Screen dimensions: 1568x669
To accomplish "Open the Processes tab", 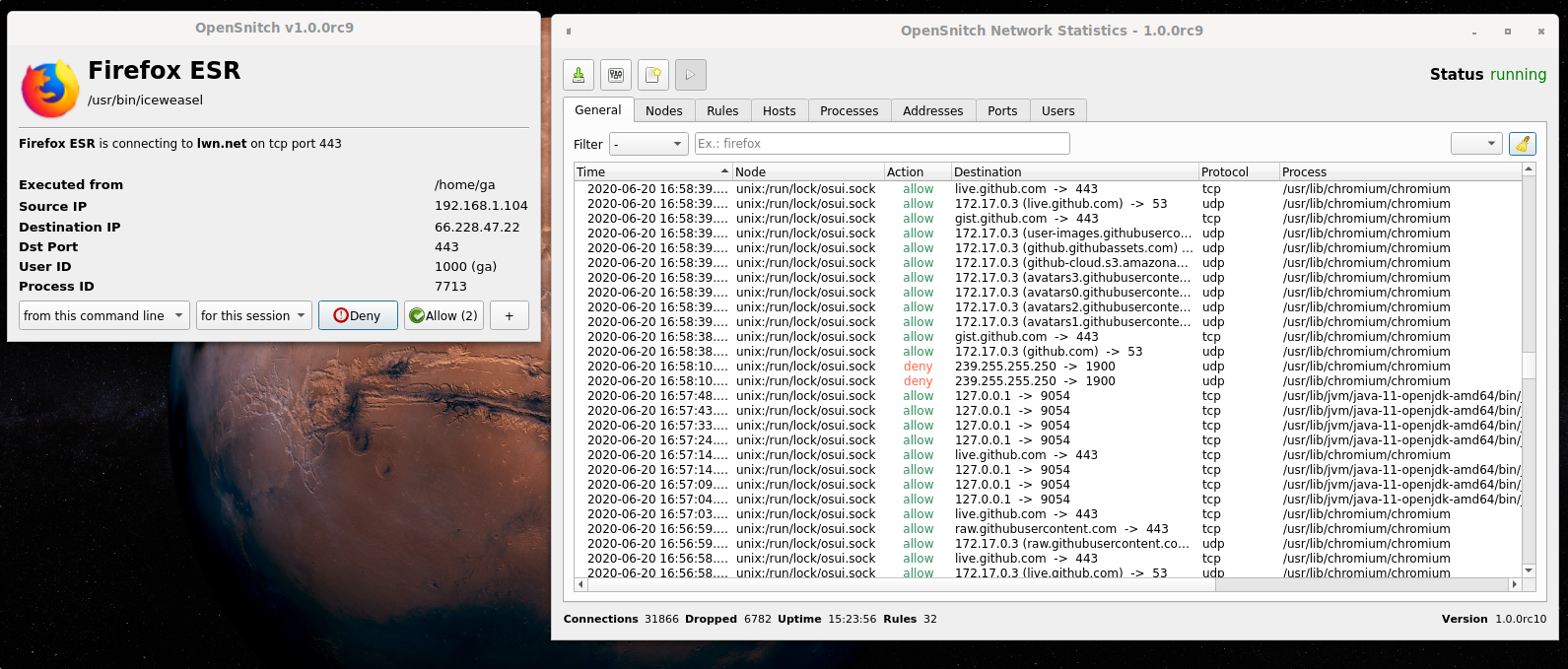I will [x=849, y=110].
